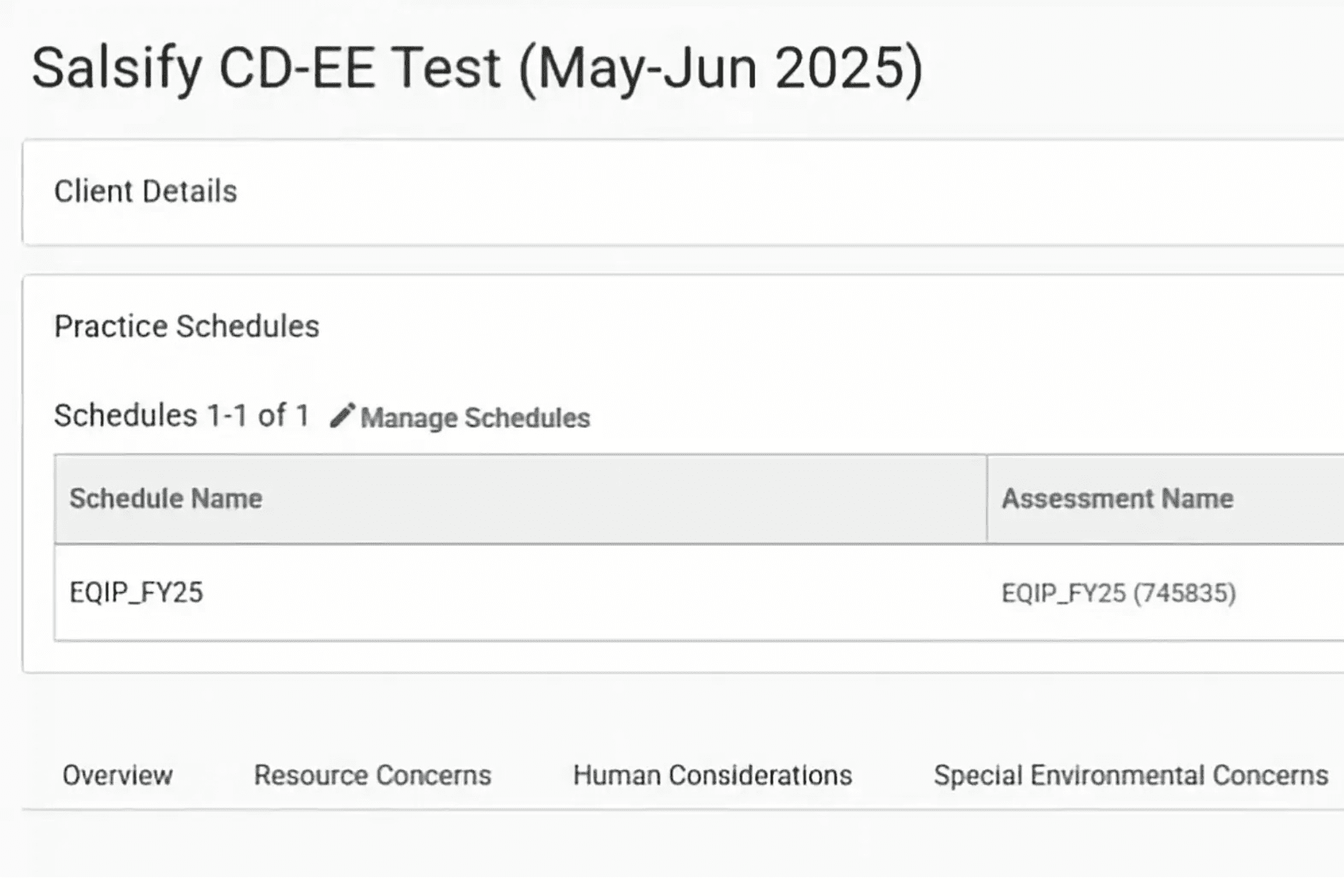Open the Manage Schedules editor

(475, 418)
